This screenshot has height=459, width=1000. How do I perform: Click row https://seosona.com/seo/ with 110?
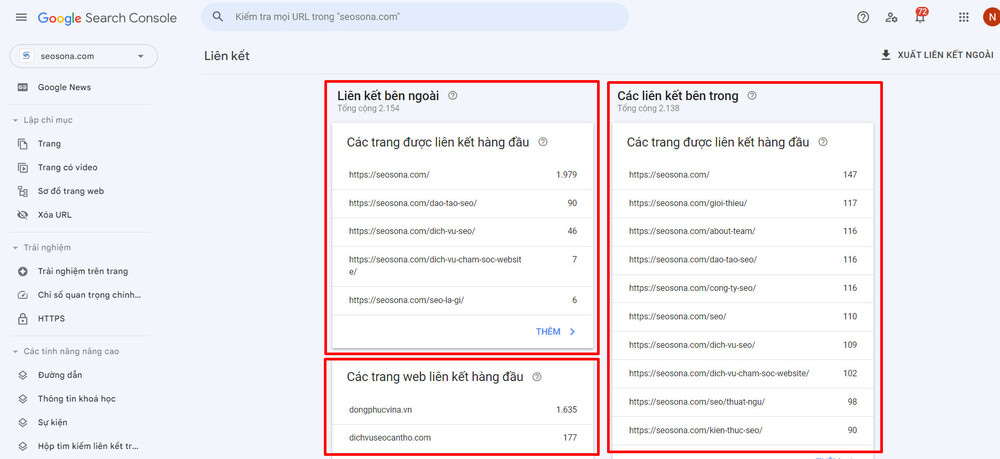click(x=743, y=317)
